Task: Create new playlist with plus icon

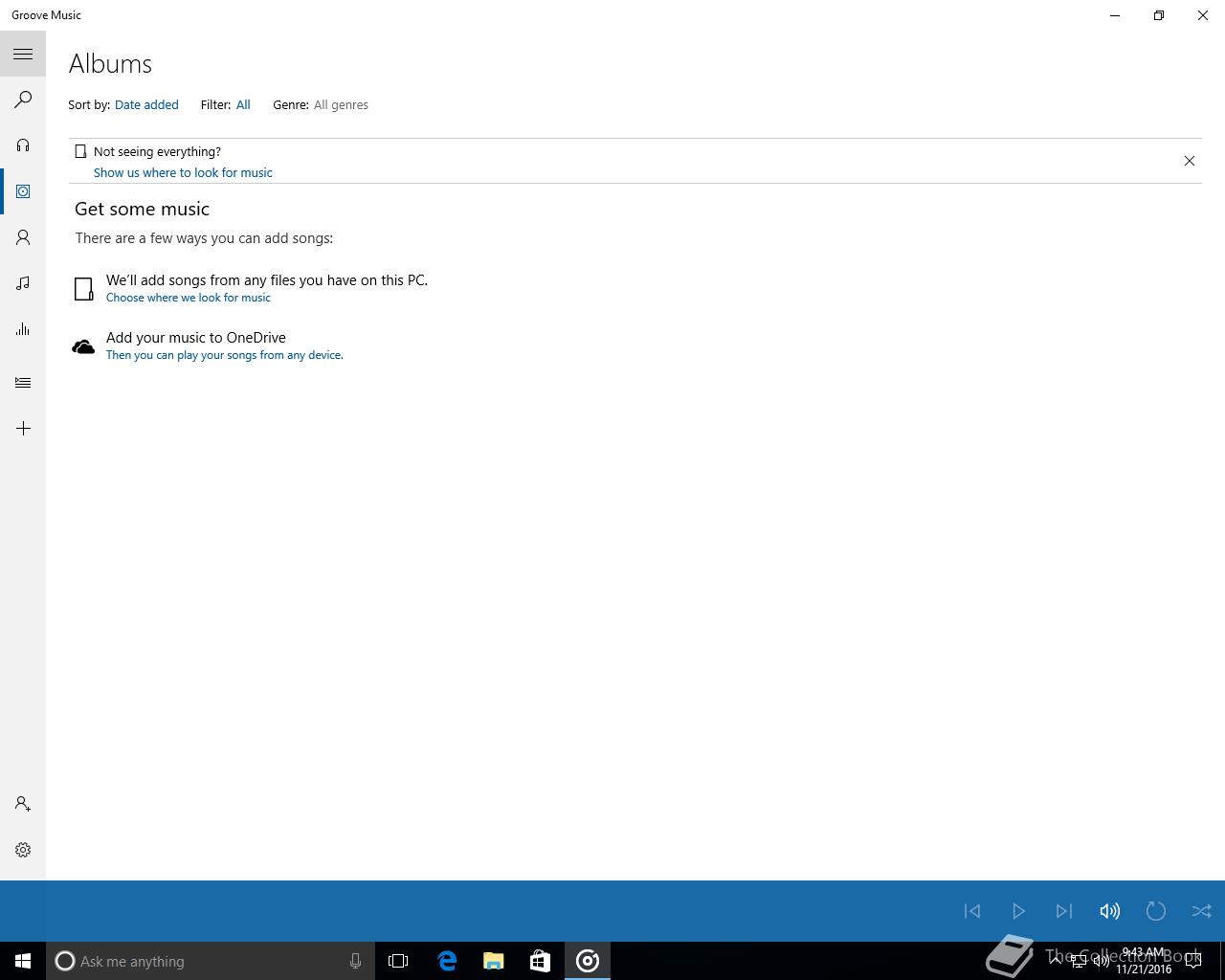Action: click(x=23, y=429)
